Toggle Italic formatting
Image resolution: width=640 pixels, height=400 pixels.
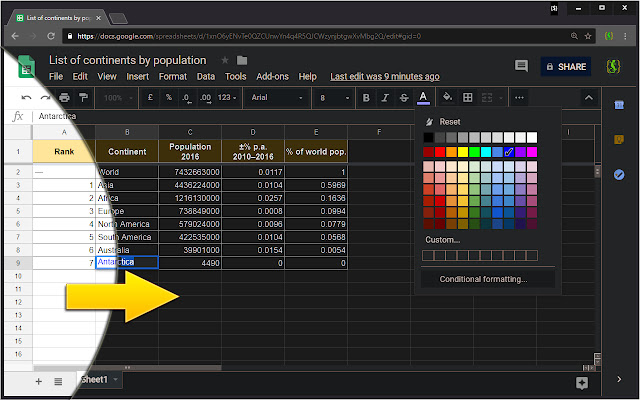point(386,98)
